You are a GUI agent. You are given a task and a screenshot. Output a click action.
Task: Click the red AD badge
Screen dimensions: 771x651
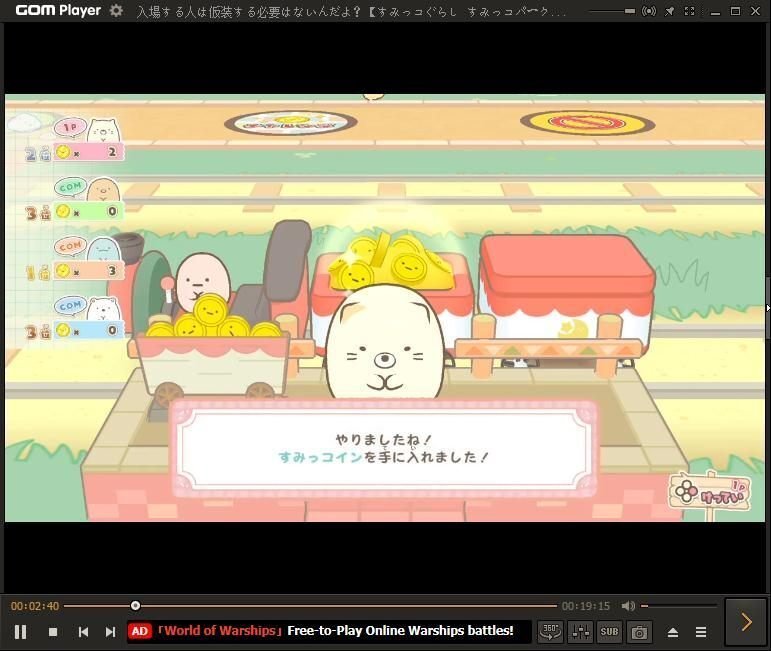coord(139,631)
